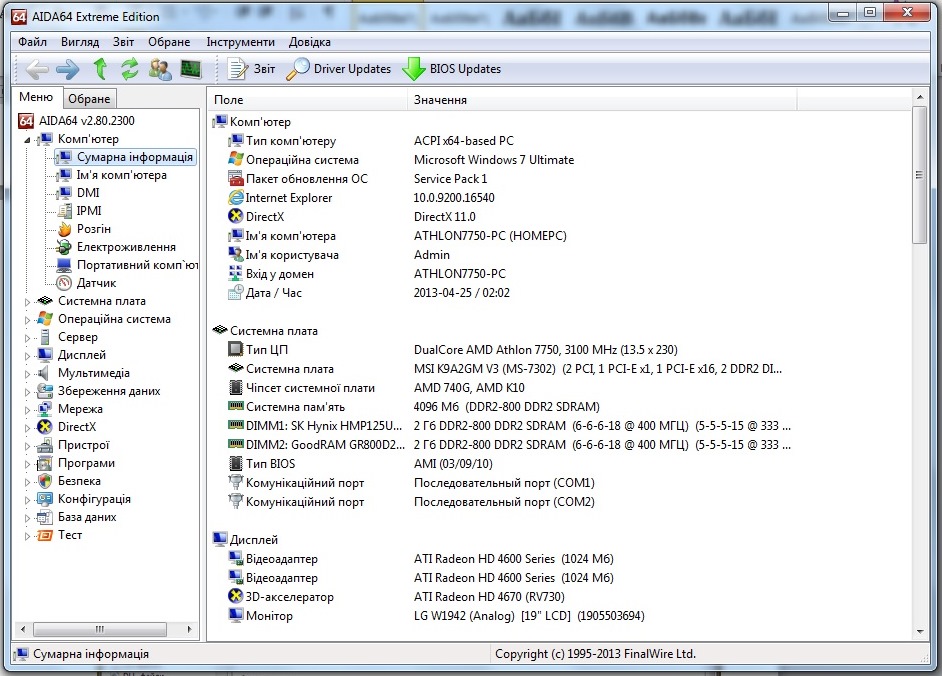Click the Тип BIOS row icon
Image resolution: width=942 pixels, height=676 pixels.
pyautogui.click(x=236, y=463)
